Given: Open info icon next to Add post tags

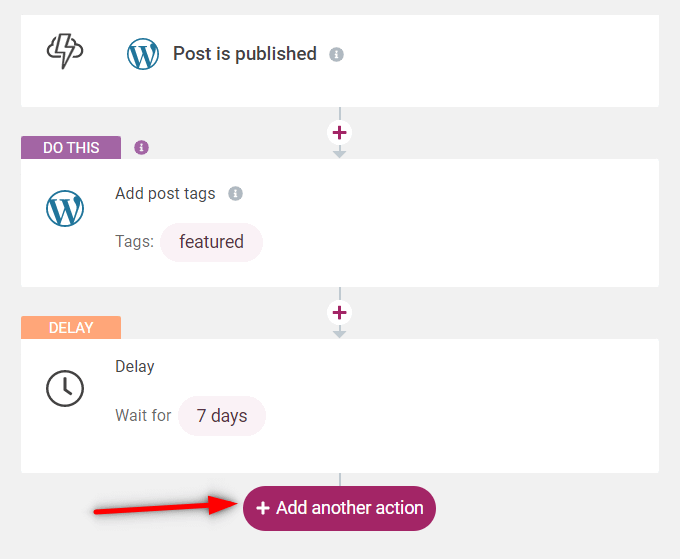Looking at the screenshot, I should point(235,193).
